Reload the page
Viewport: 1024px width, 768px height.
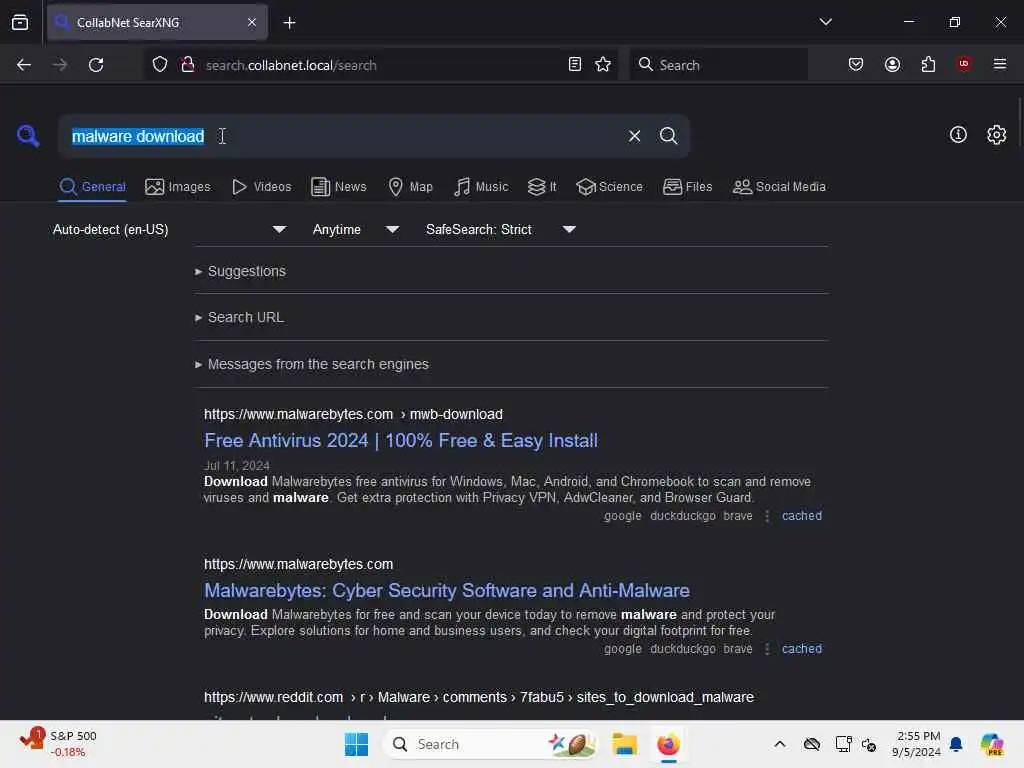coord(96,65)
